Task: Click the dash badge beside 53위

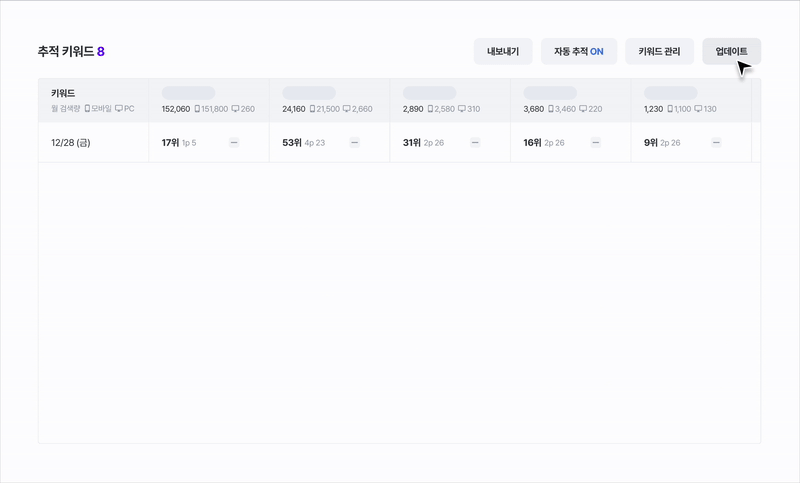Action: 355,143
